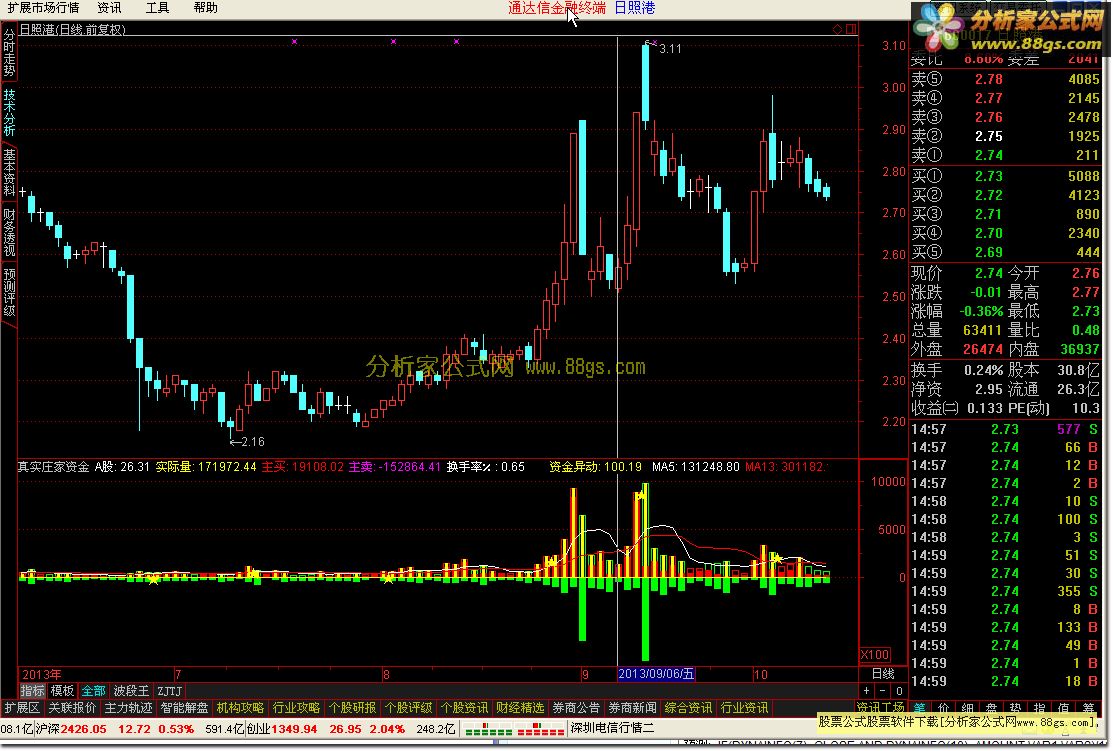Click the third purple marker above the chart
1113x751 pixels.
(x=456, y=42)
